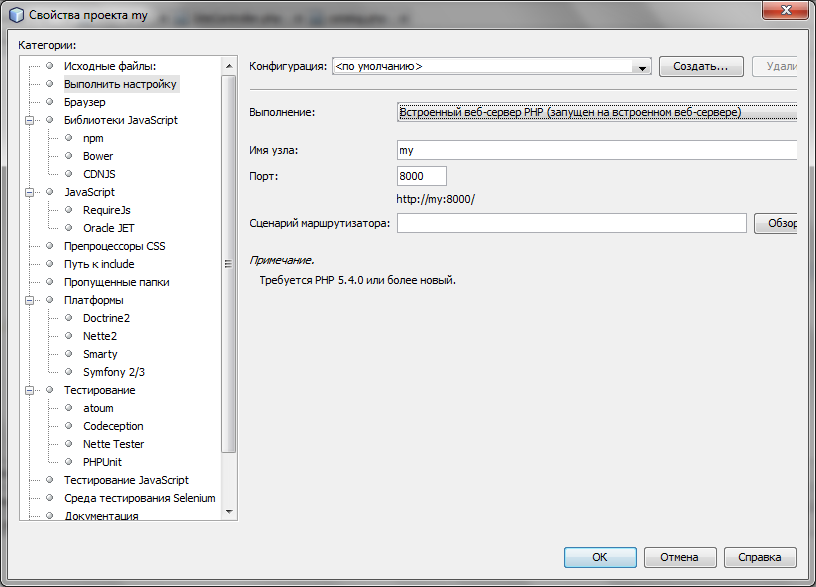Open help via the Справка button

760,557
